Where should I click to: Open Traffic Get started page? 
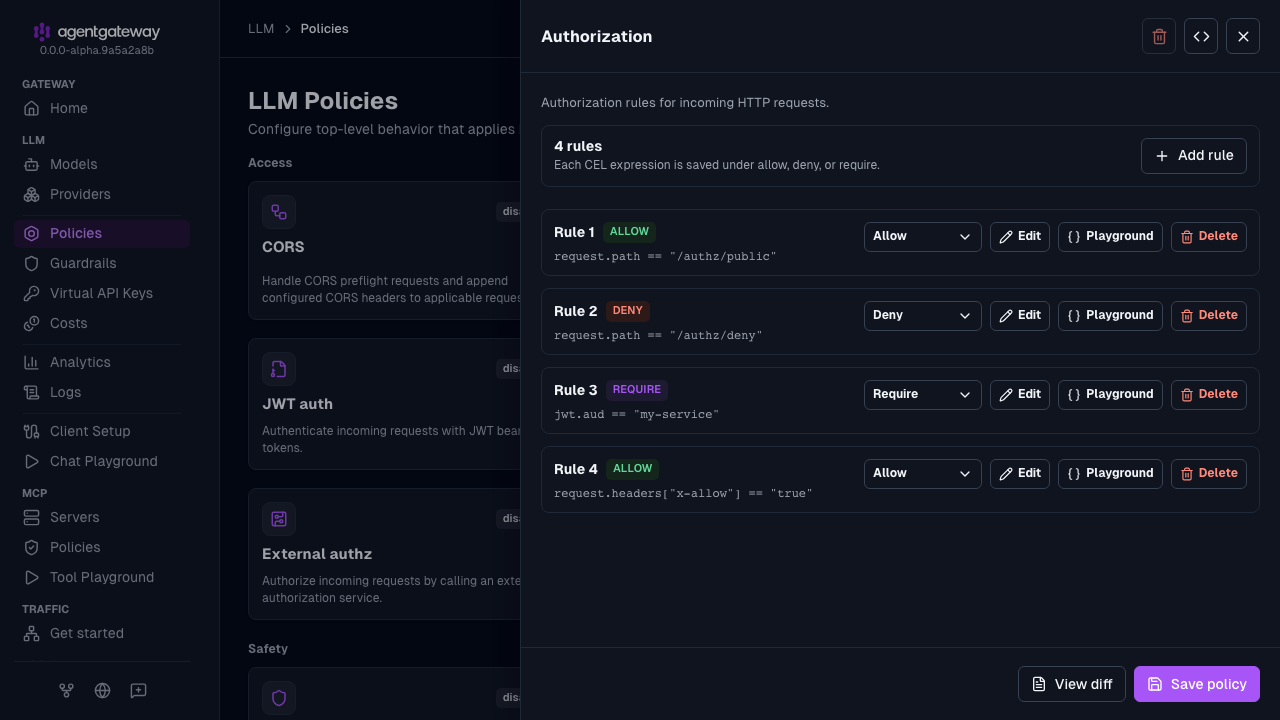tap(102, 633)
